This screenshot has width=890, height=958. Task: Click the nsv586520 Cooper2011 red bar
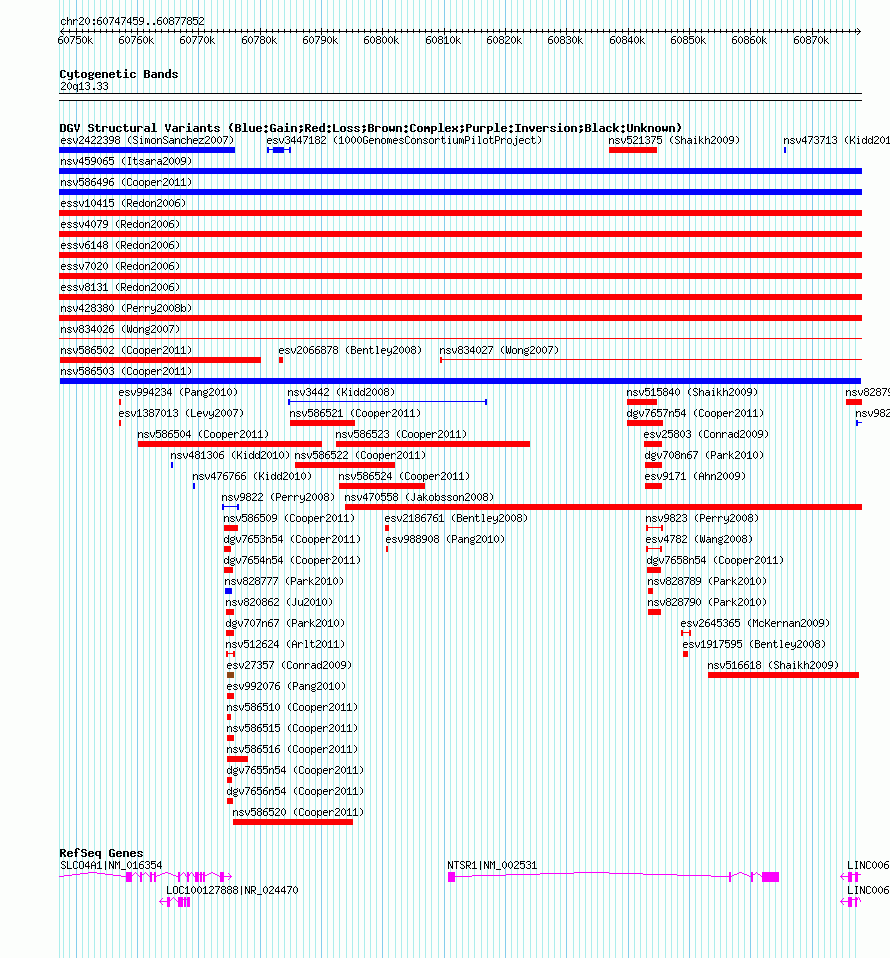293,822
